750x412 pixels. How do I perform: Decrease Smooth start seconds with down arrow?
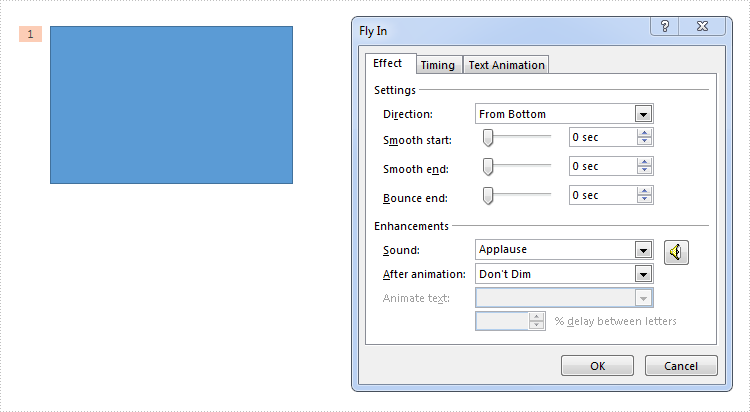pyautogui.click(x=644, y=141)
